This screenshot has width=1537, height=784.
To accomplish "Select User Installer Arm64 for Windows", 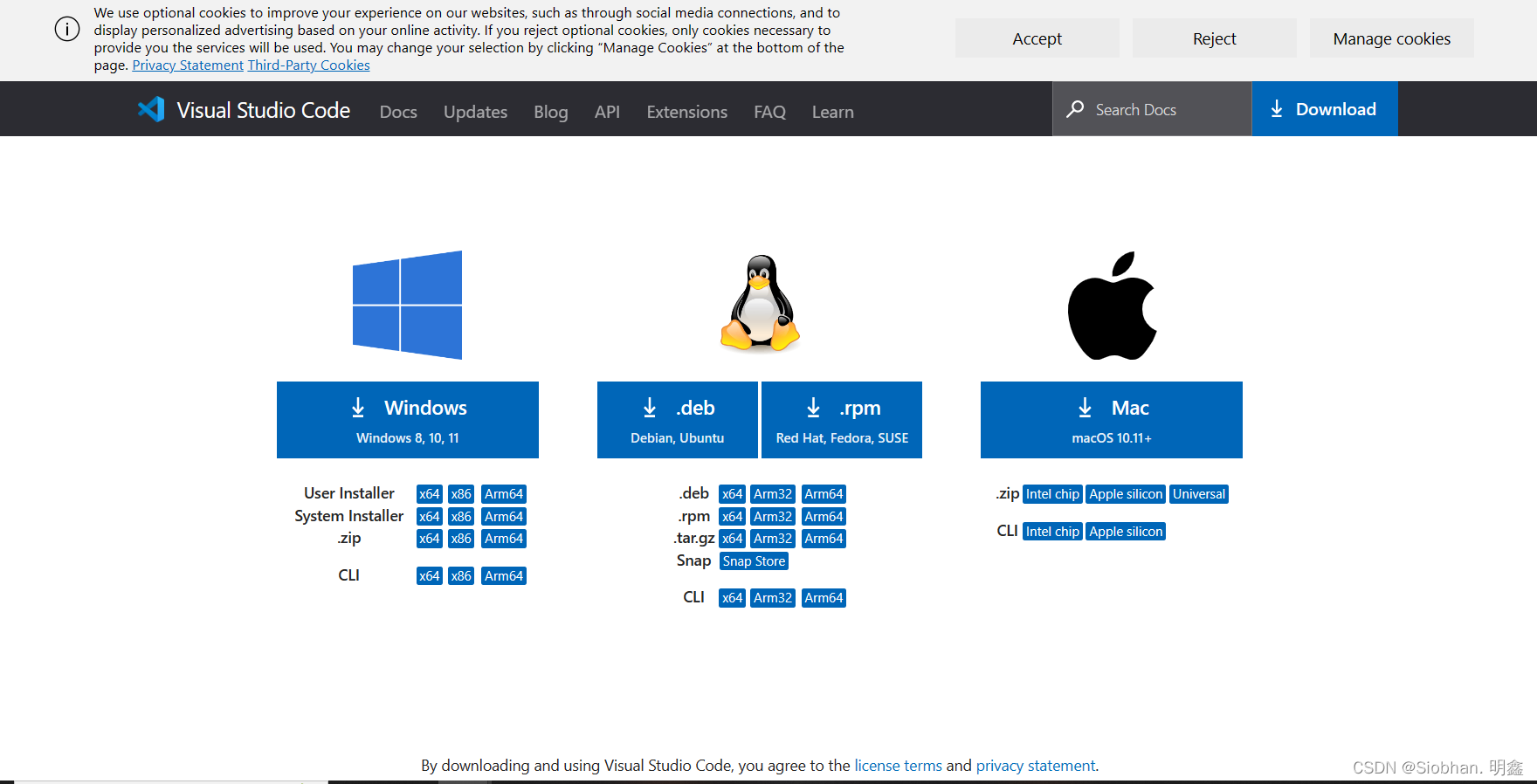I will coord(504,494).
